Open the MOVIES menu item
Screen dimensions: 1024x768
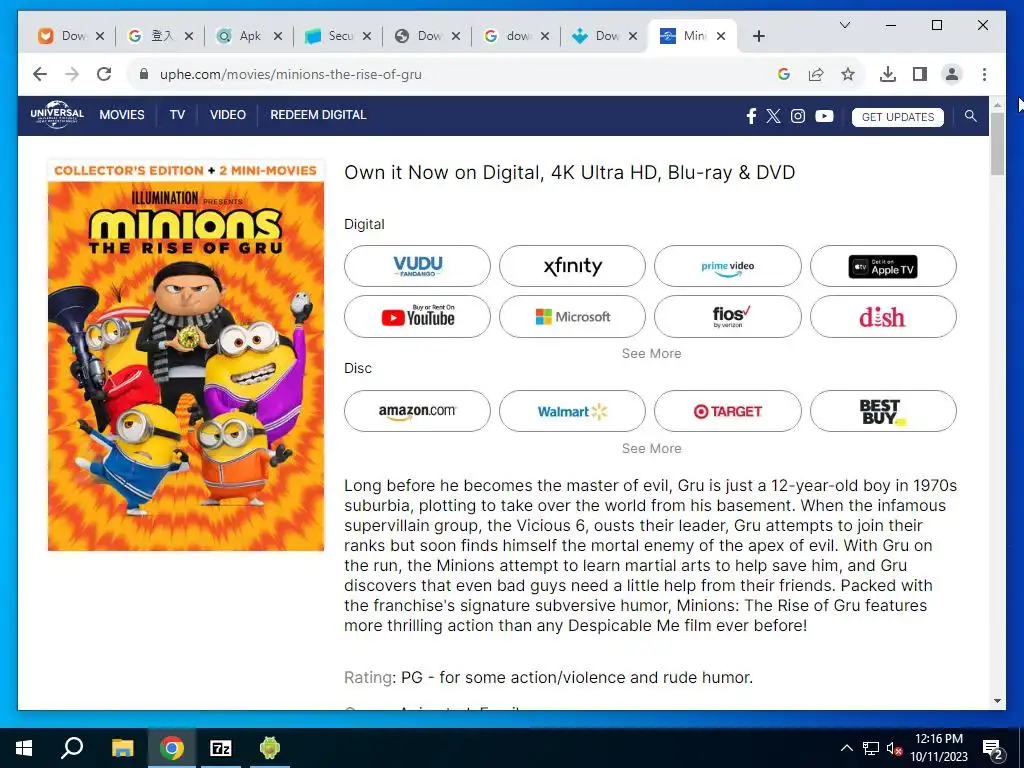[122, 115]
